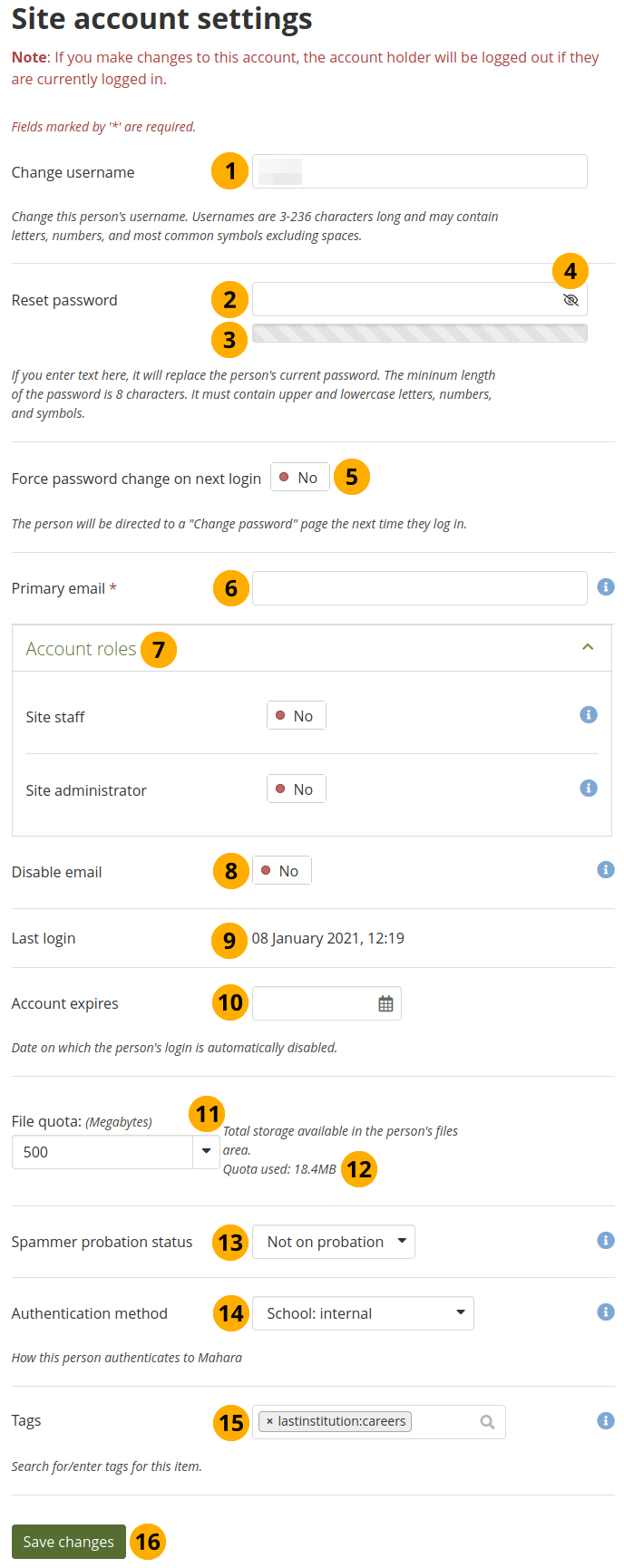624x1568 pixels.
Task: Open the Site staff help info icon
Action: pyautogui.click(x=589, y=715)
